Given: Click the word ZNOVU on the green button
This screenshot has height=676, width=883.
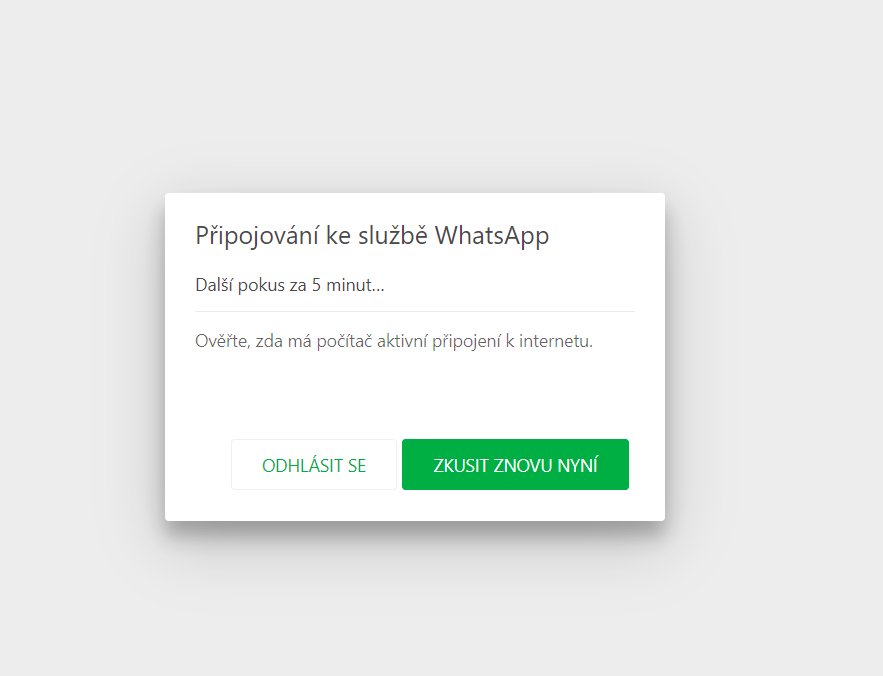Looking at the screenshot, I should coord(523,466).
